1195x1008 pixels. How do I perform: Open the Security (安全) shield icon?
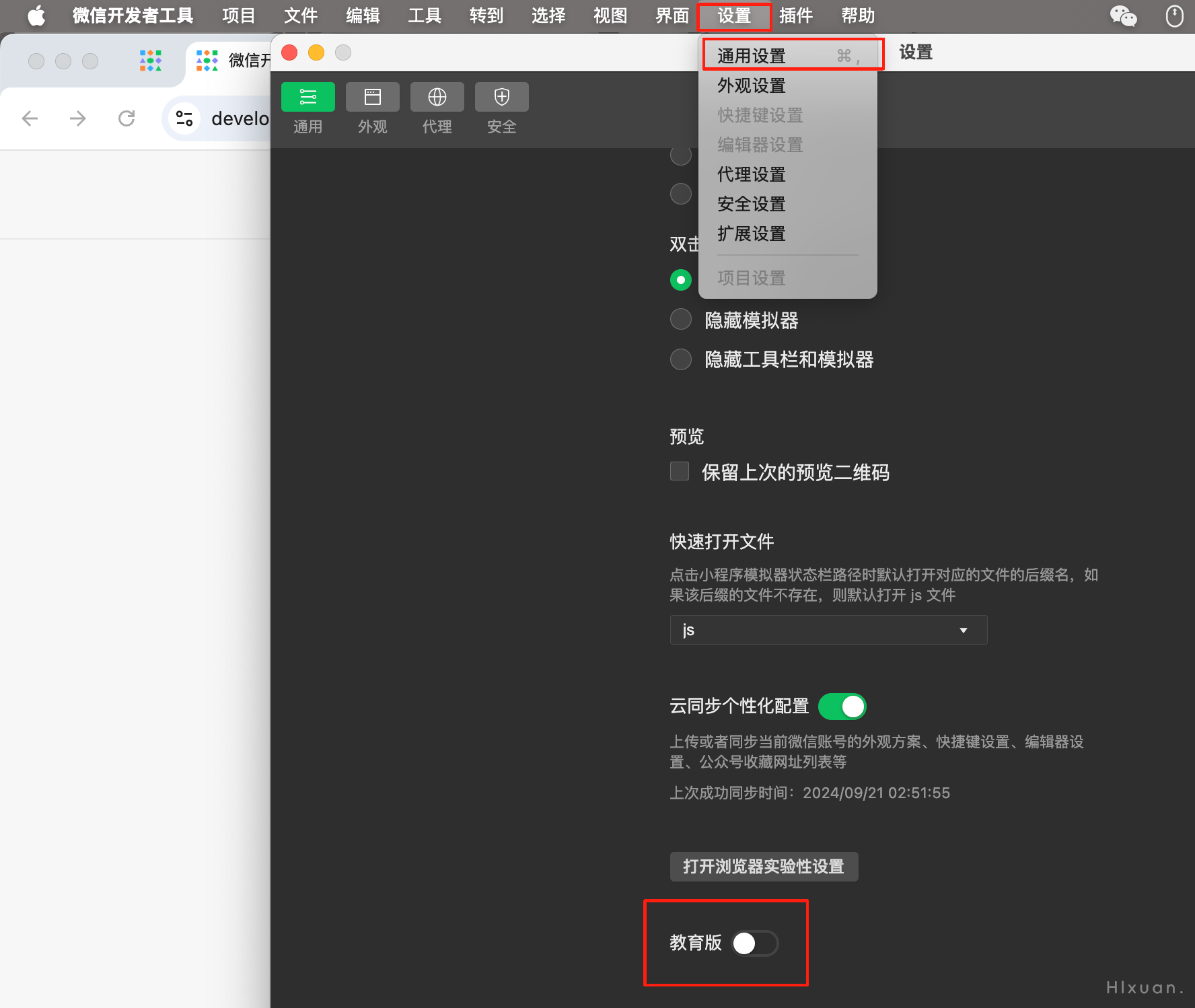502,97
